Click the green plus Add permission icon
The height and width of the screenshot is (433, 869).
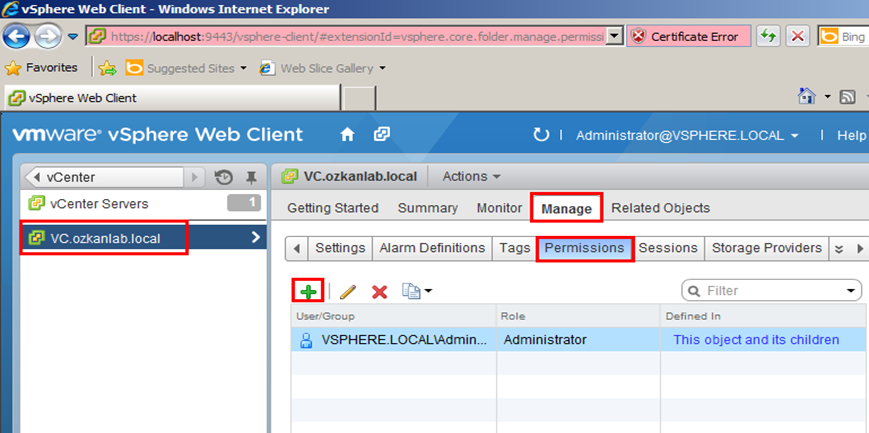pos(308,291)
